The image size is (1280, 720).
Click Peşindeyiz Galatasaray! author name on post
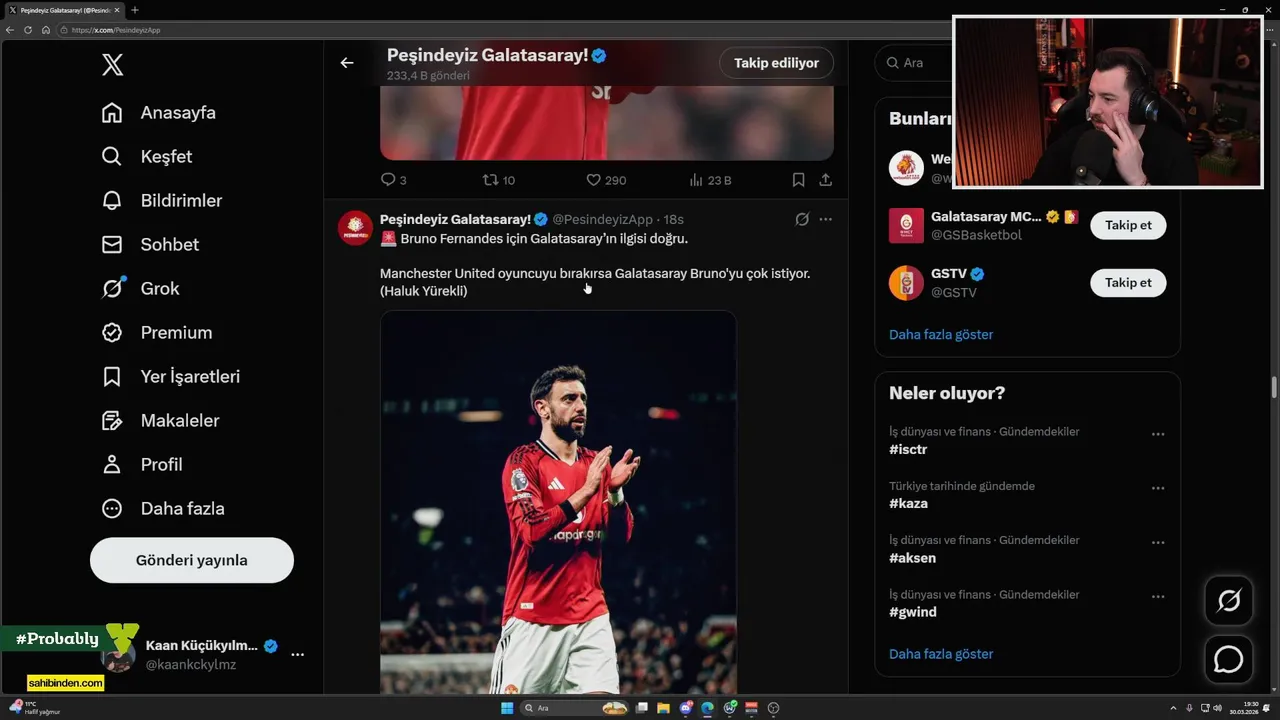click(x=455, y=219)
